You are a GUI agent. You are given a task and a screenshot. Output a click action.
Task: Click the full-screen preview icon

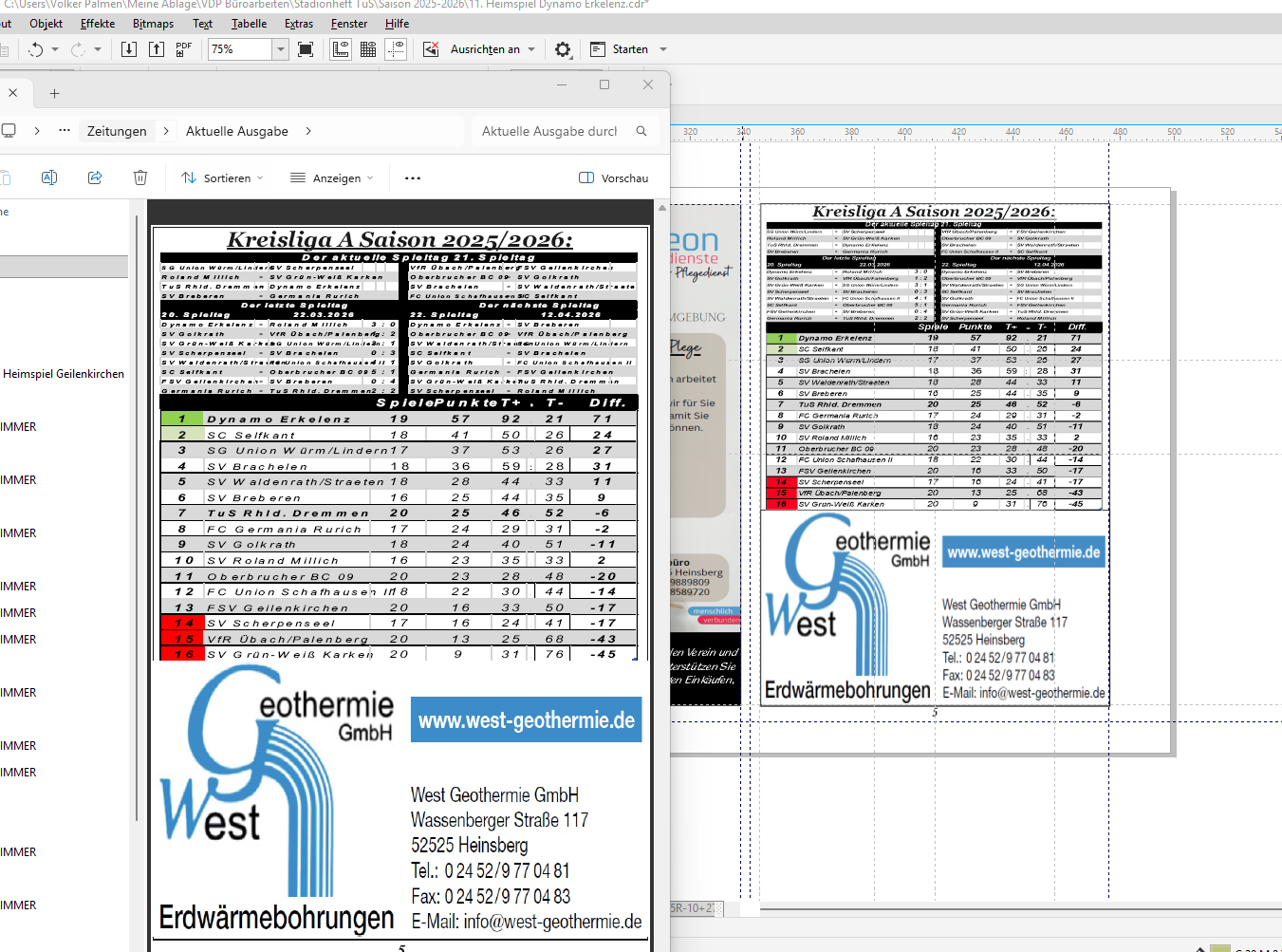tap(306, 49)
